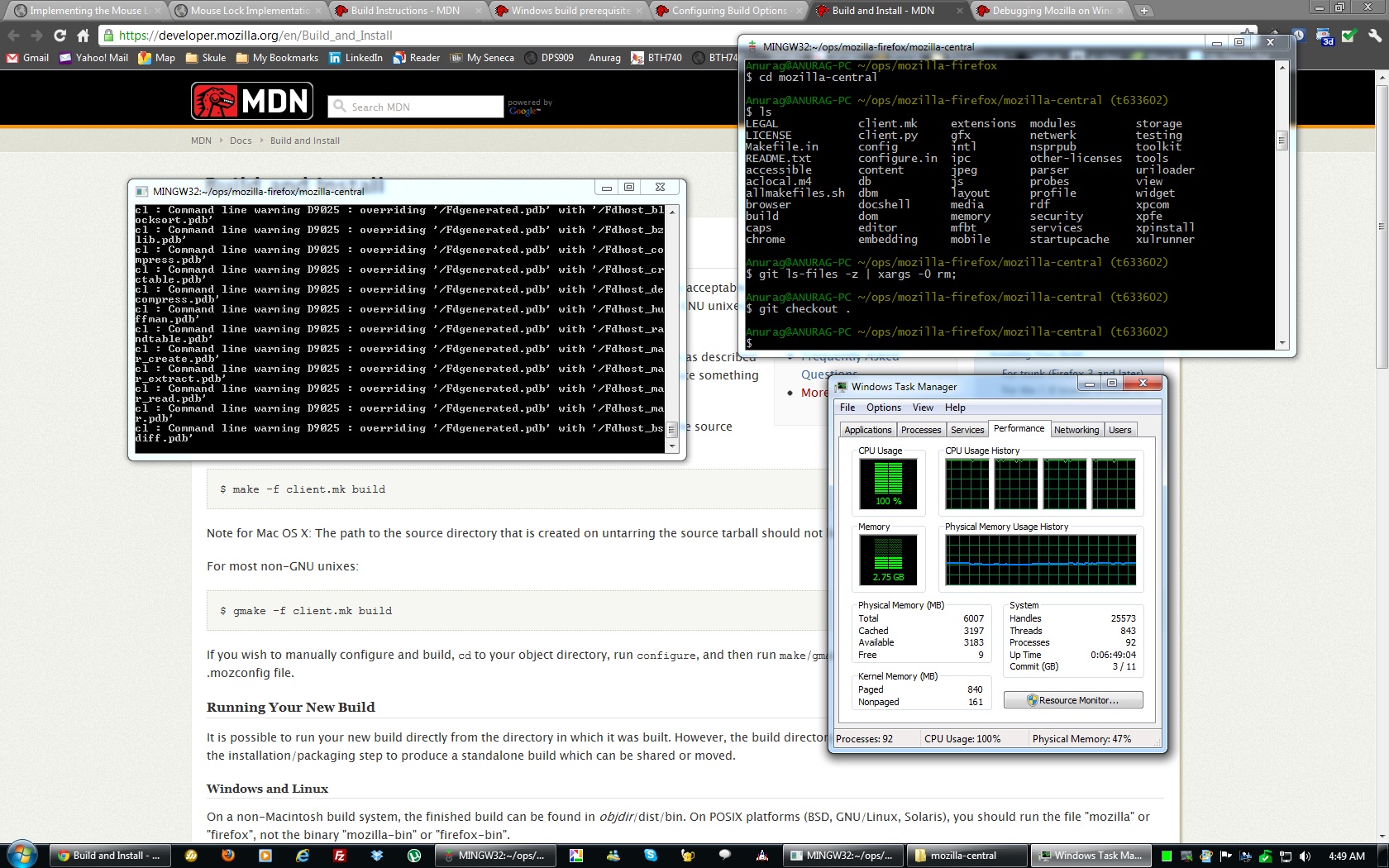The height and width of the screenshot is (868, 1389).
Task: Click the "Running Your New Build" heading
Action: 290,708
